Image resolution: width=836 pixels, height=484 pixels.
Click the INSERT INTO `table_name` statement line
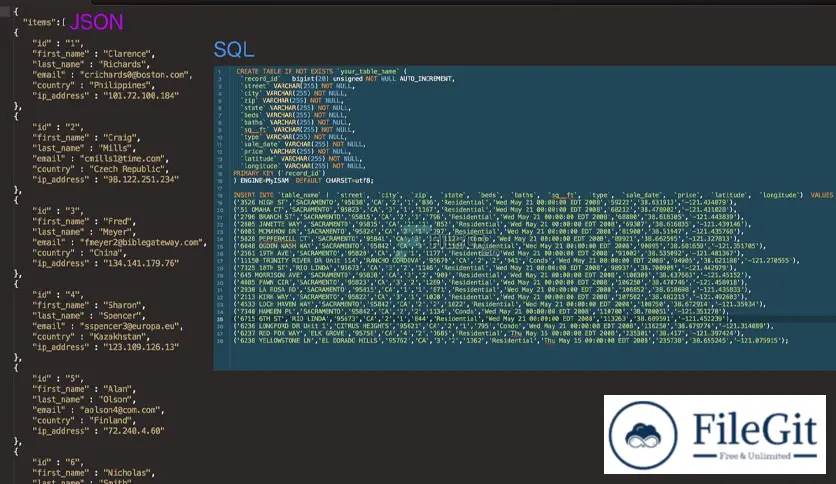tap(533, 195)
